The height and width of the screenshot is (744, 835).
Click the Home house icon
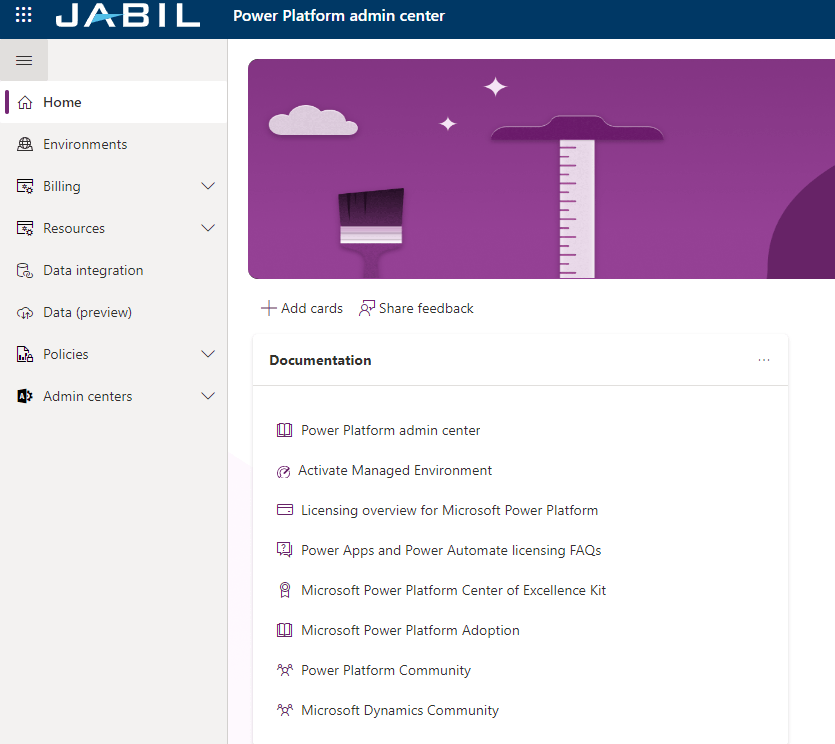[x=25, y=102]
